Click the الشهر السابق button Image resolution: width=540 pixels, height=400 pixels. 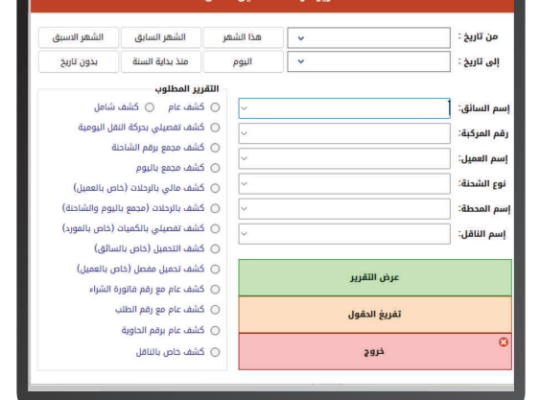(x=161, y=38)
